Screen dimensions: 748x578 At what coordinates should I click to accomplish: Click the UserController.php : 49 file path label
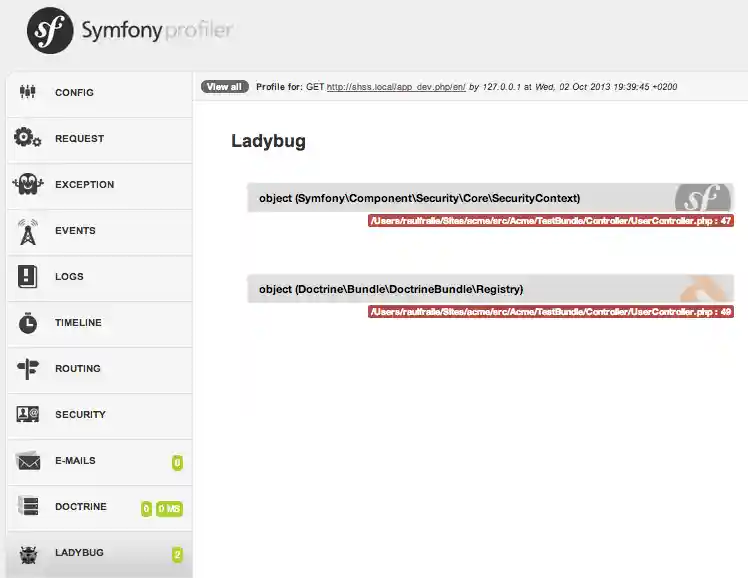[x=551, y=312]
